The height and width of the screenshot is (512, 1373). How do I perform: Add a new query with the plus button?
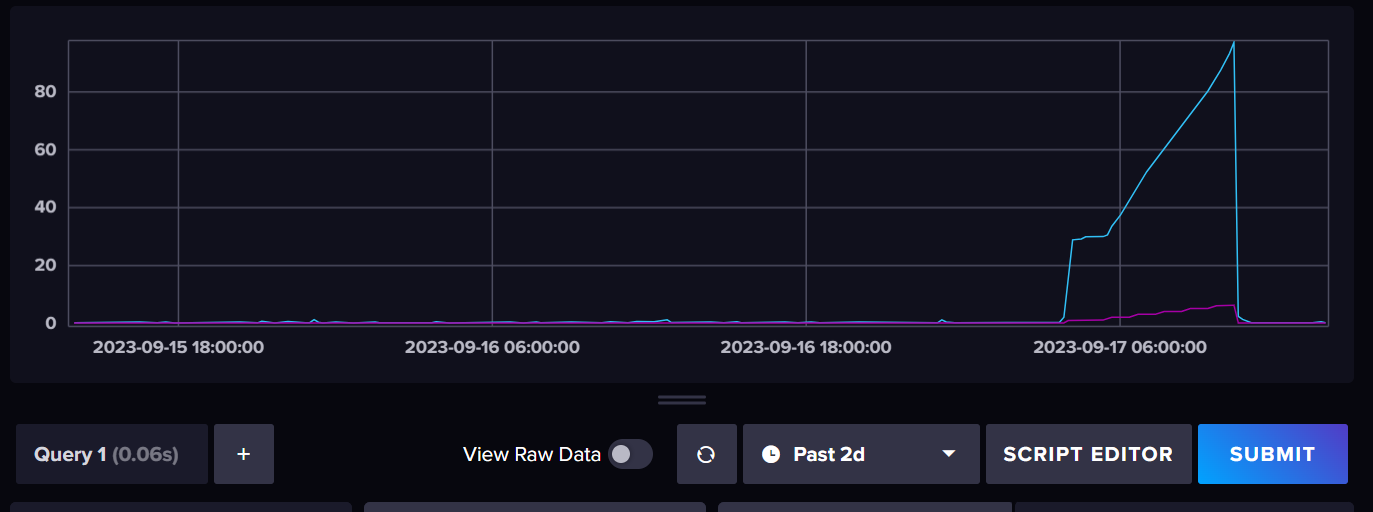pyautogui.click(x=244, y=454)
